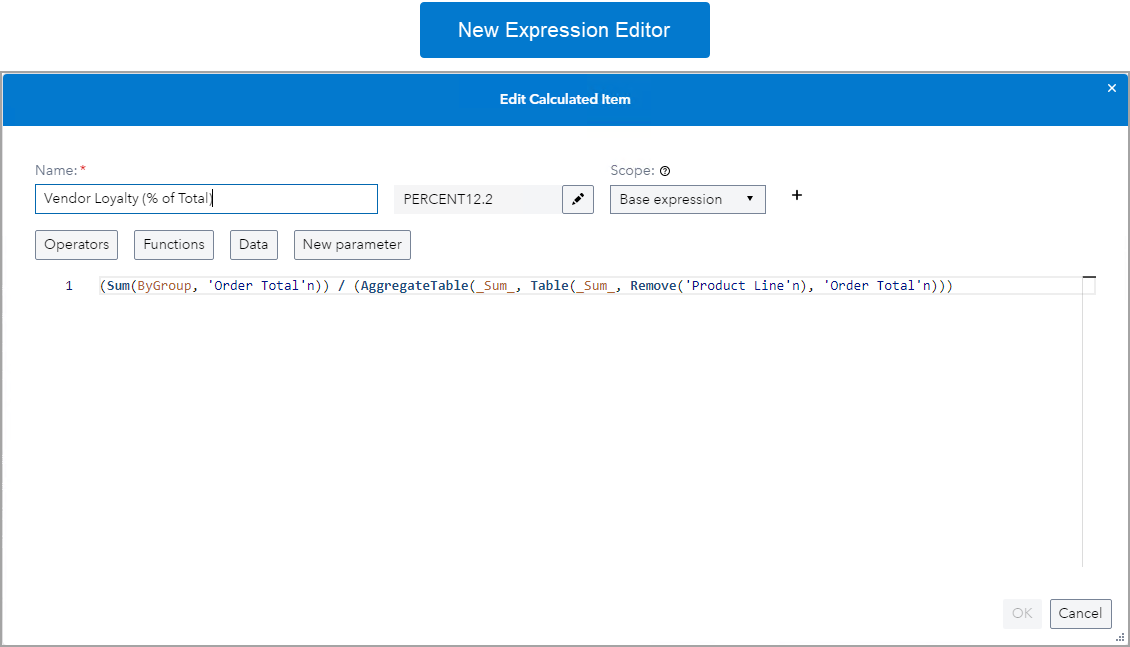Open the Base expression scope dropdown
Image resolution: width=1130 pixels, height=647 pixels.
click(687, 199)
